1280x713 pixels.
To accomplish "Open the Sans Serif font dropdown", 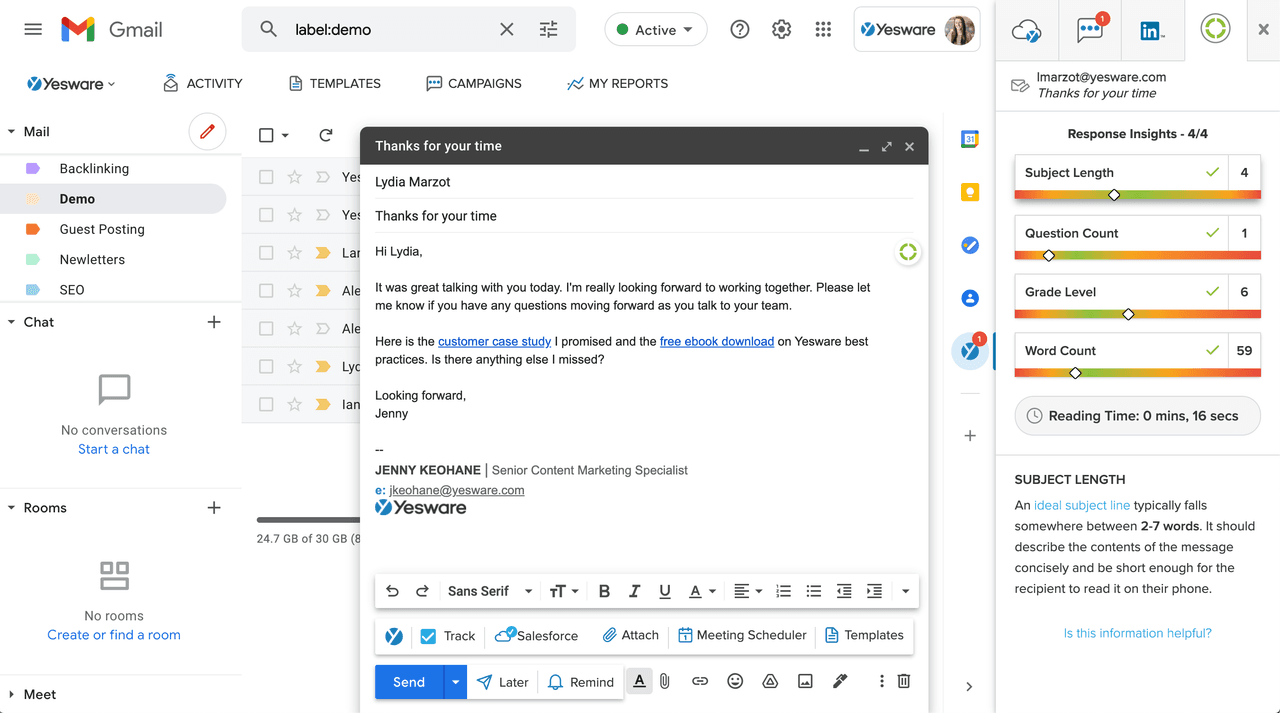I will click(x=488, y=591).
